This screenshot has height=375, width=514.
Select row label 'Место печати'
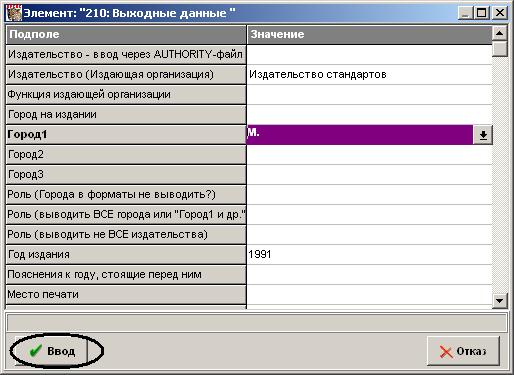[126, 295]
